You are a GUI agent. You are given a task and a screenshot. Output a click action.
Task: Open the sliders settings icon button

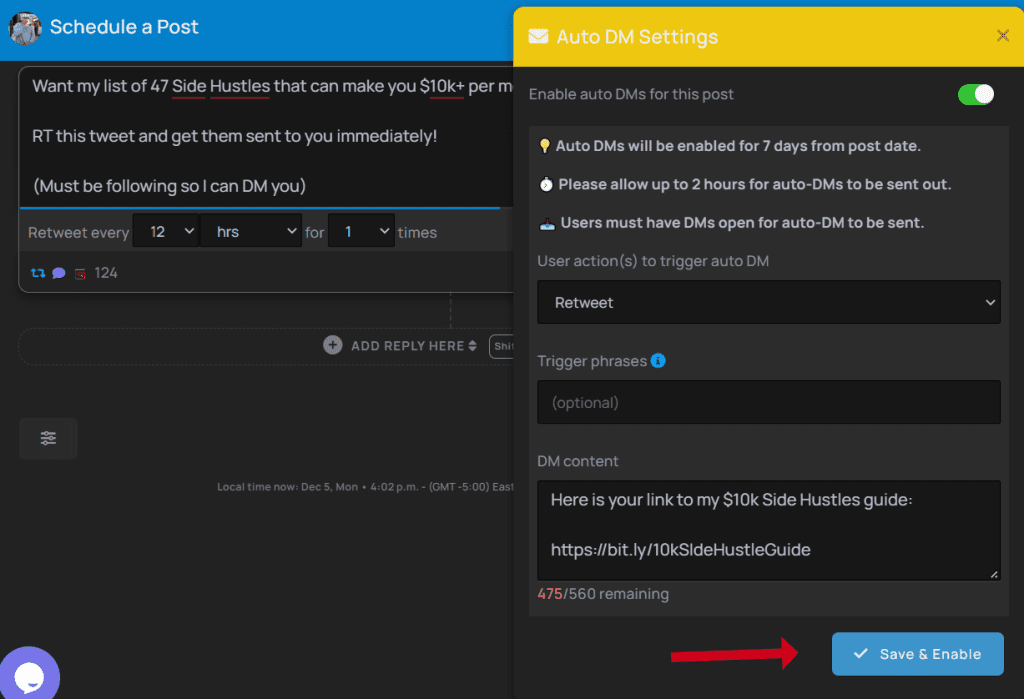[48, 438]
